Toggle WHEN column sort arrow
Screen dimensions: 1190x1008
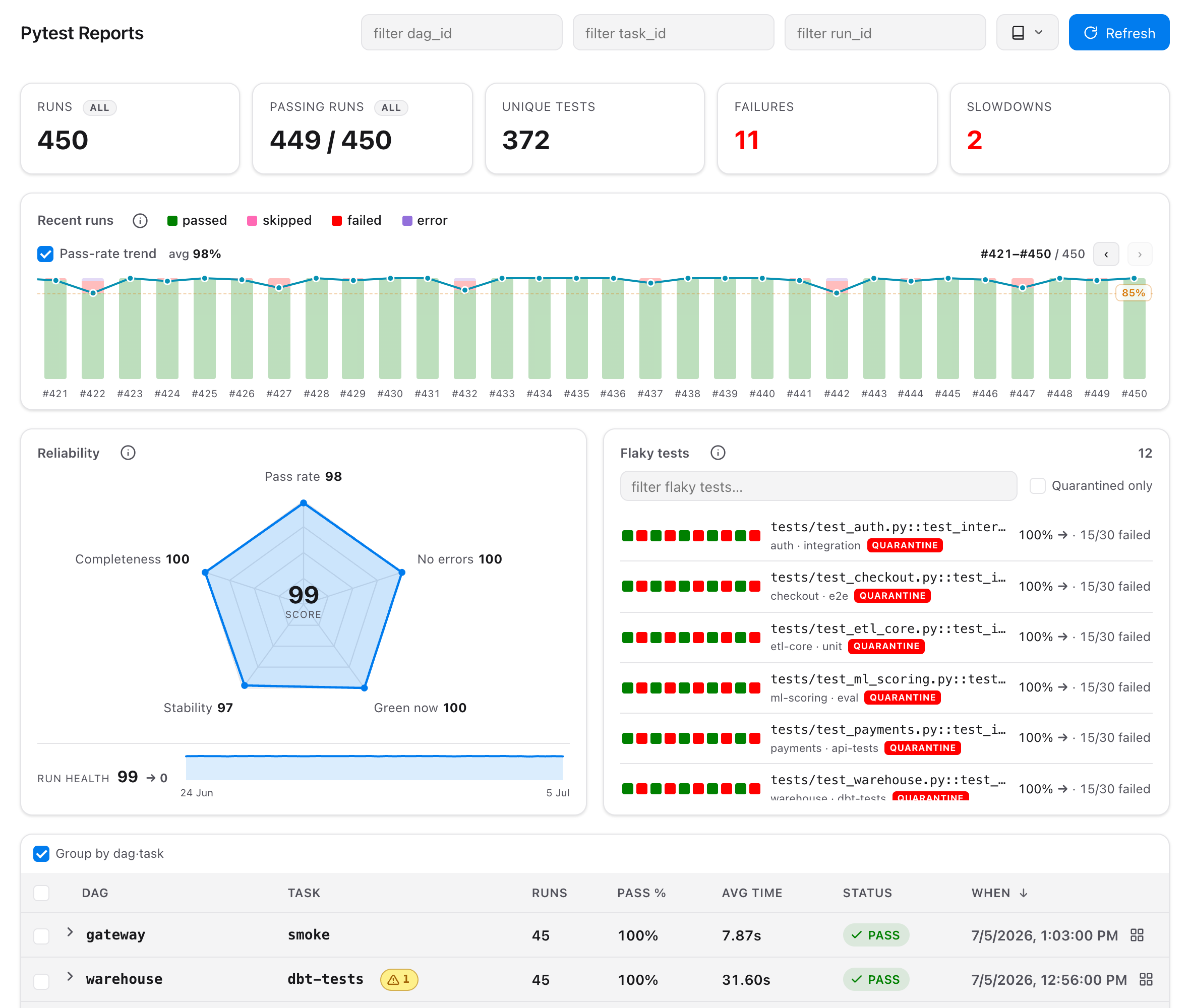[1024, 893]
